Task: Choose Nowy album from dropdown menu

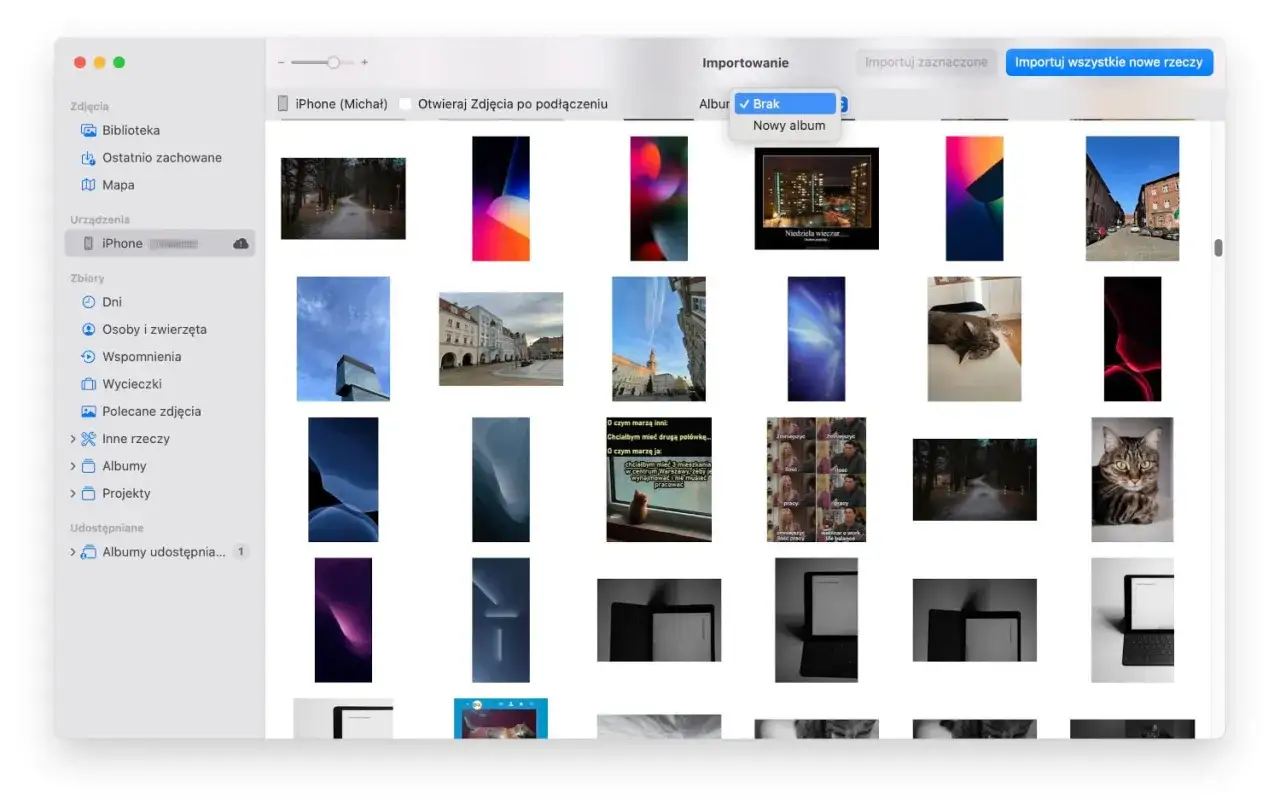Action: [x=789, y=126]
